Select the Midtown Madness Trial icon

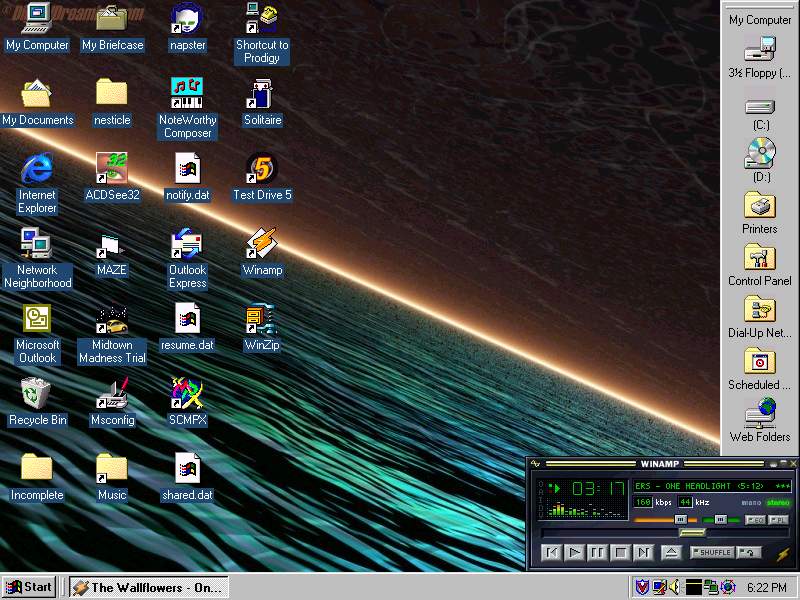[x=112, y=320]
